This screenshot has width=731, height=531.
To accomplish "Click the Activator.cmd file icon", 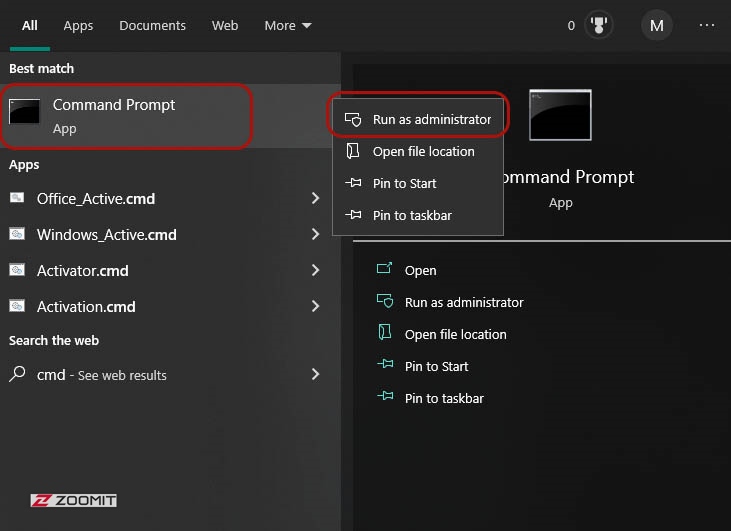I will pos(18,270).
